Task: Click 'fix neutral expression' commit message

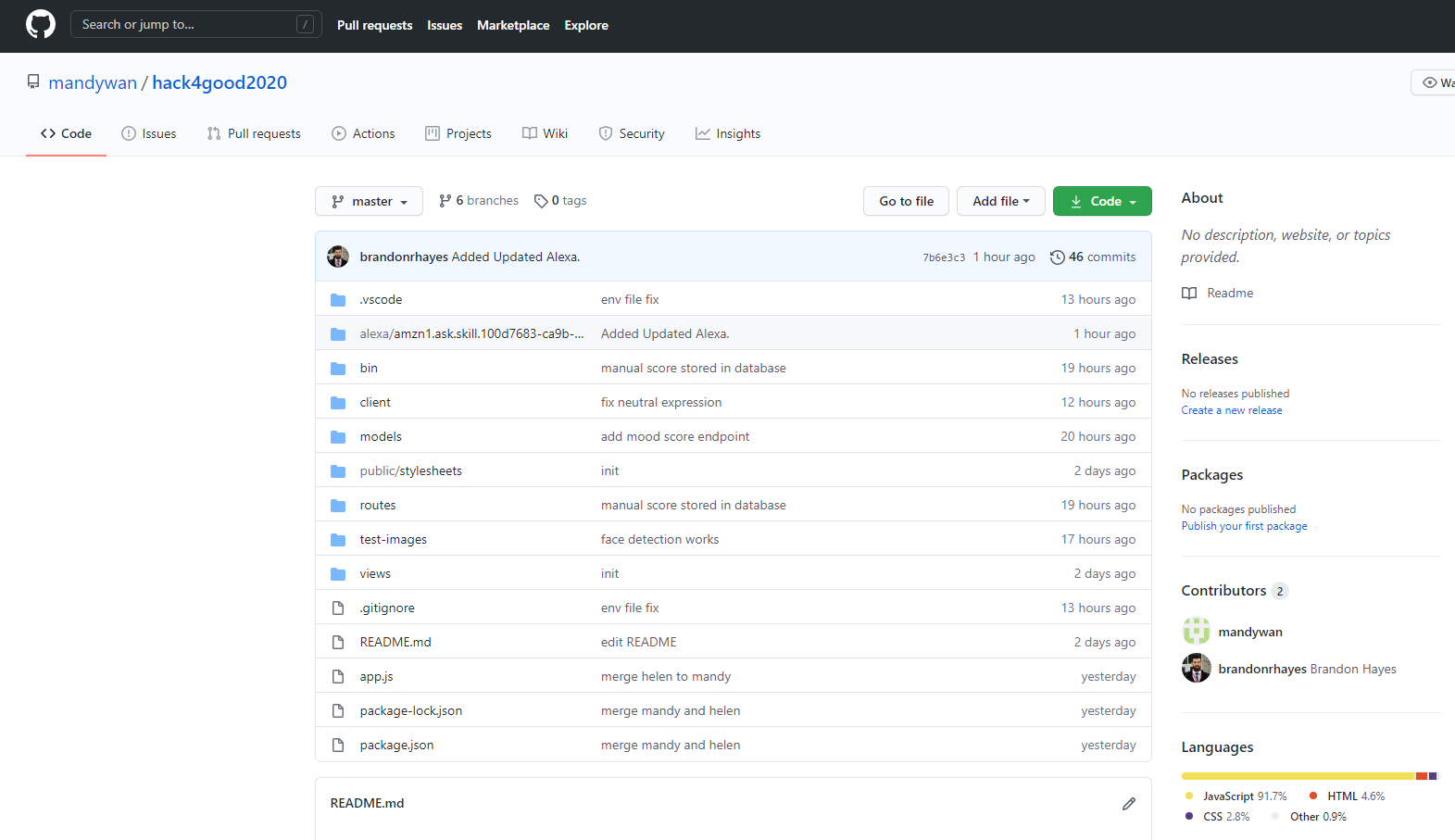Action: [x=661, y=402]
